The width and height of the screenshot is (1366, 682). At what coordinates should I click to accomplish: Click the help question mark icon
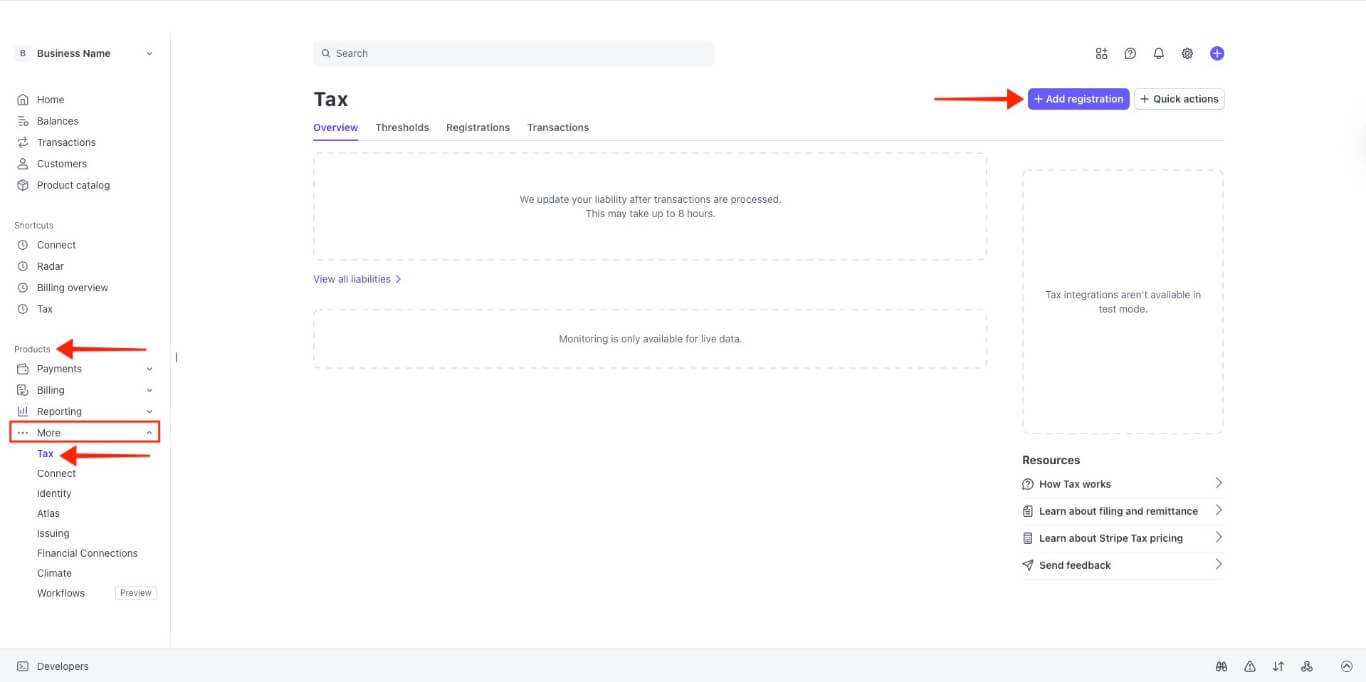coord(1130,54)
